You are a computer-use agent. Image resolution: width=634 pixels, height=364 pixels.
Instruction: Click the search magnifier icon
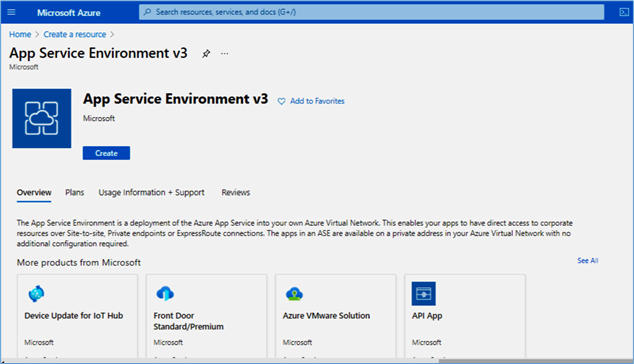(148, 12)
